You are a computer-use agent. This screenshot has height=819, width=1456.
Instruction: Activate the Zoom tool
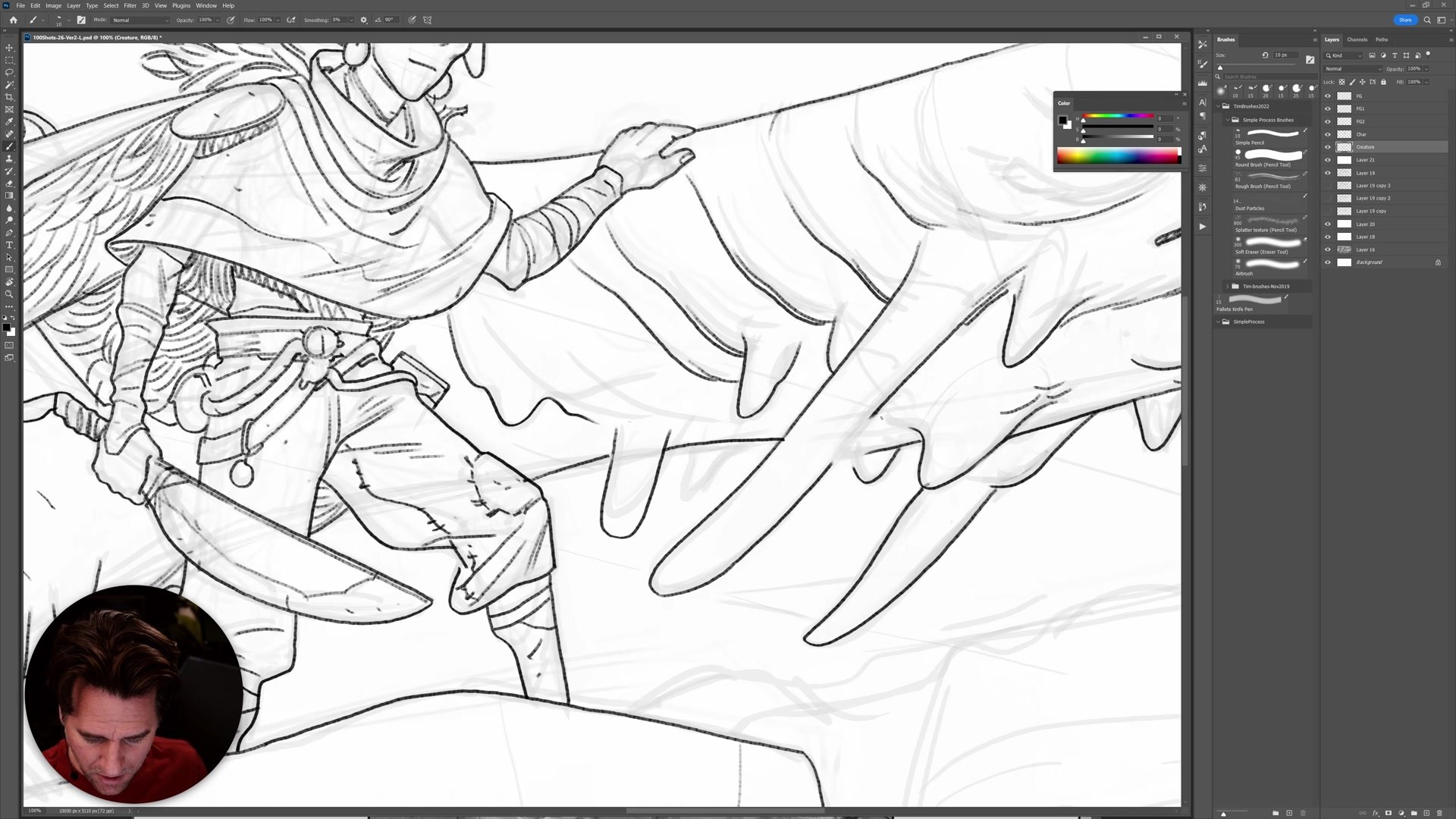point(9,294)
